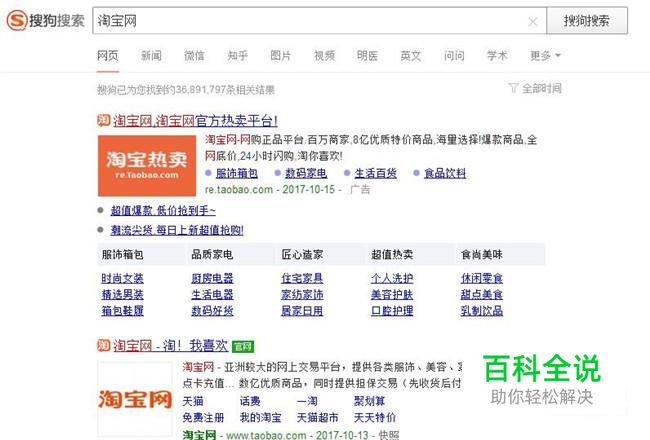The width and height of the screenshot is (650, 440).
Task: Open the 全部时间 time filter
Action: pyautogui.click(x=541, y=88)
